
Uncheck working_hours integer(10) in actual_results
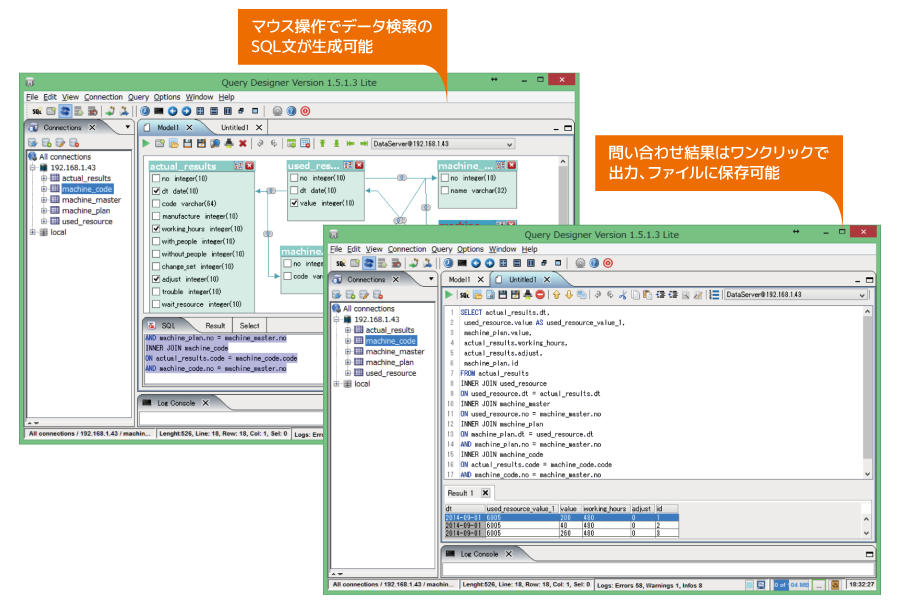(156, 228)
